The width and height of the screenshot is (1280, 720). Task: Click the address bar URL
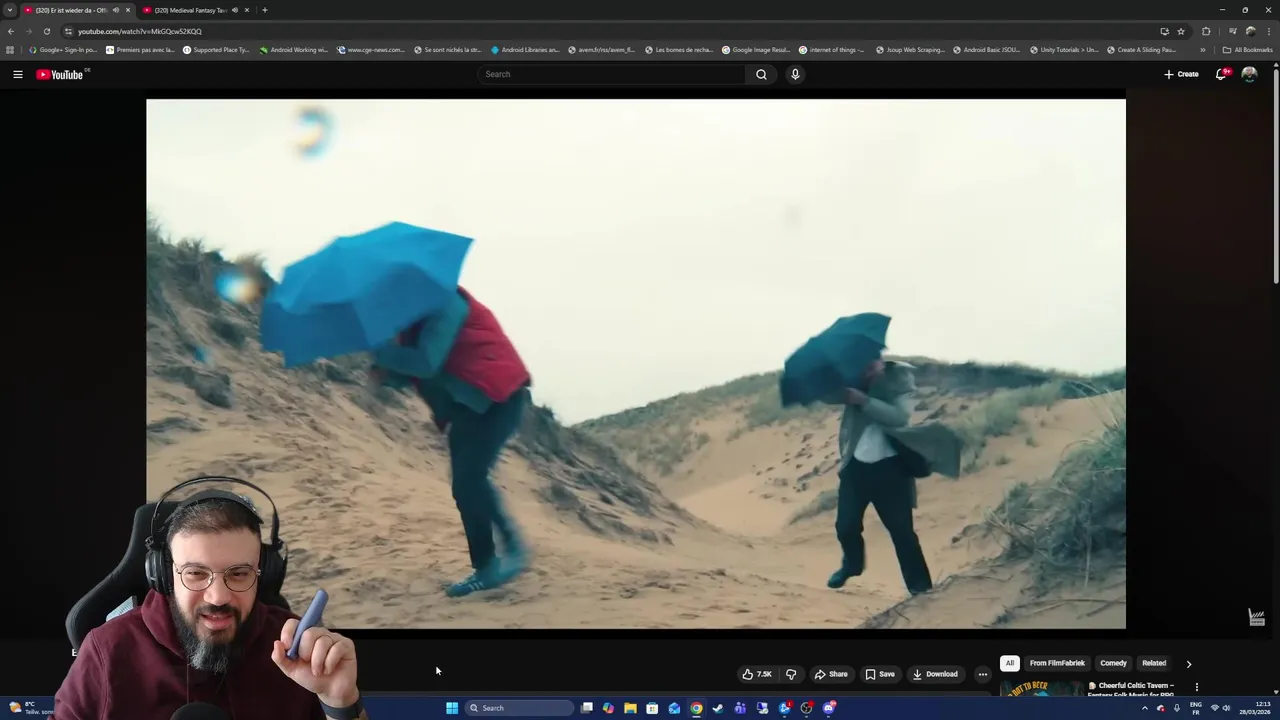click(140, 31)
